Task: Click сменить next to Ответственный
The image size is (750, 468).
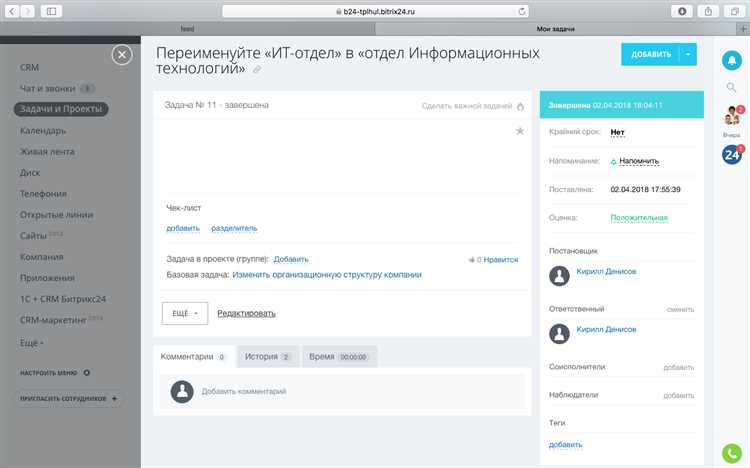Action: point(680,310)
